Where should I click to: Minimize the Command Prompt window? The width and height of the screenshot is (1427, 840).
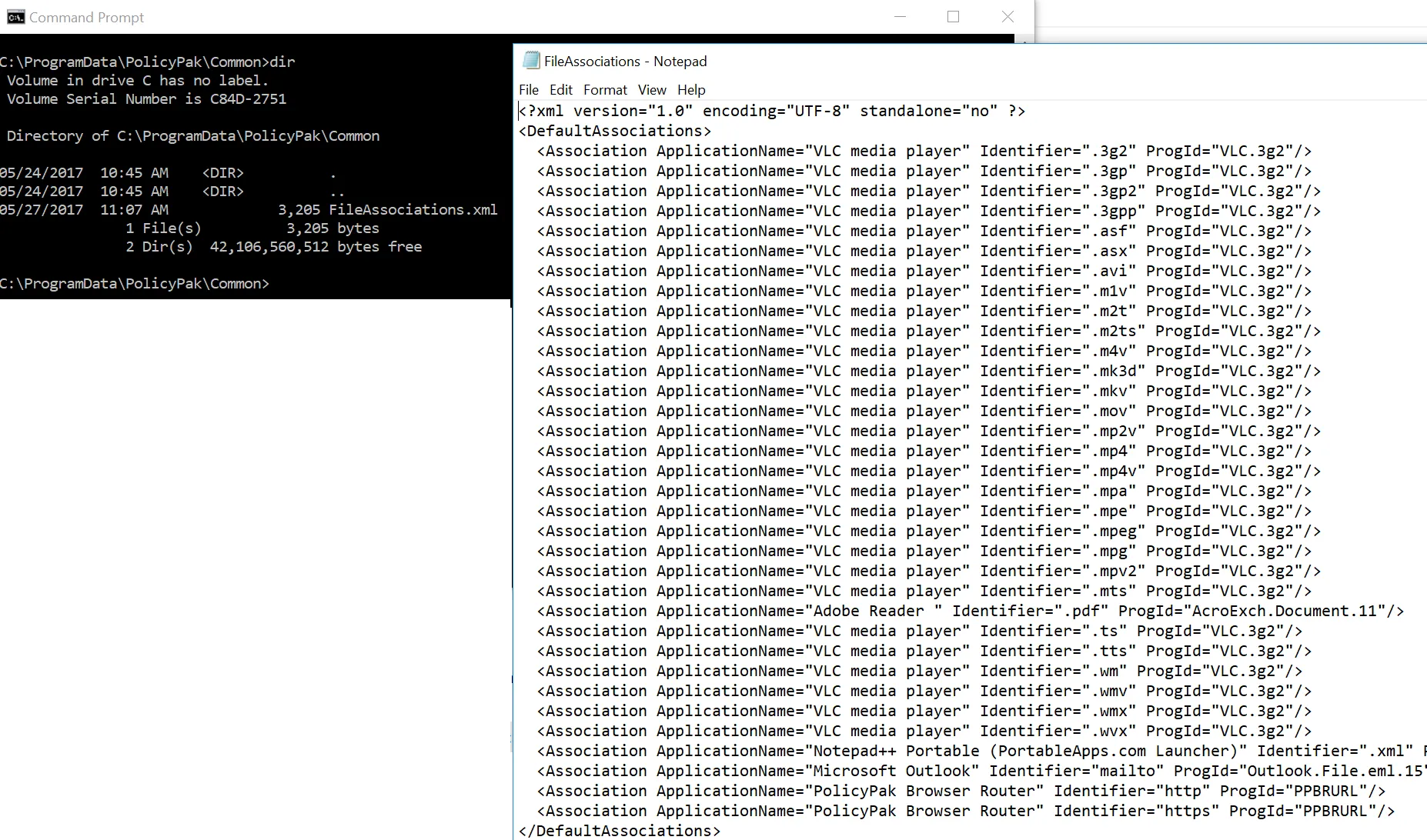[x=899, y=16]
